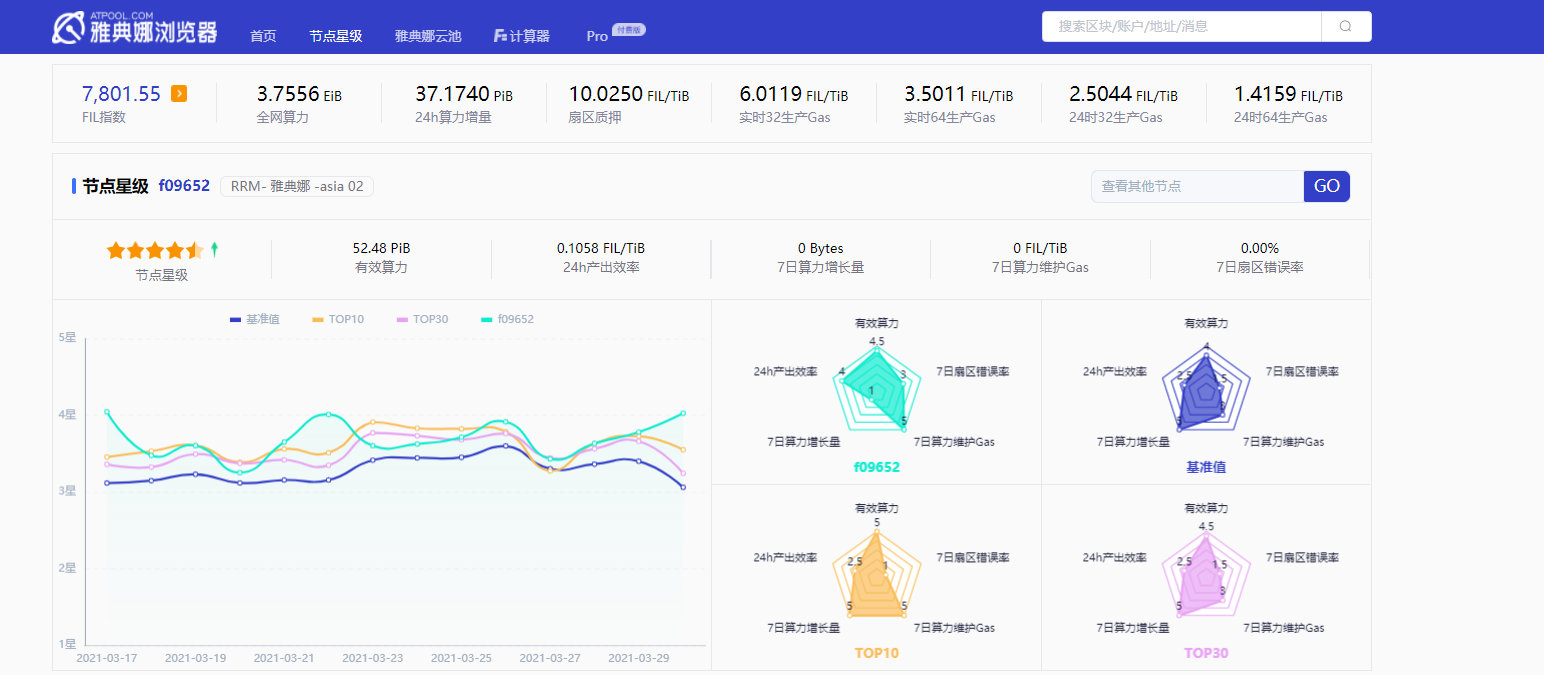This screenshot has height=675, width=1544.
Task: Toggle the TOP30 legend series
Action: pyautogui.click(x=422, y=319)
